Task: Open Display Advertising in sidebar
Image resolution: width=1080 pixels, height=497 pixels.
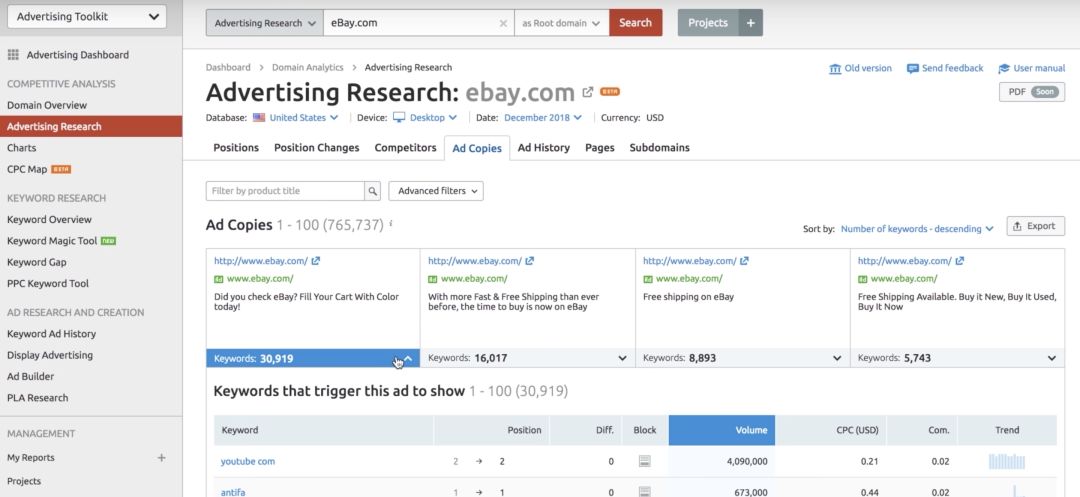Action: point(50,355)
